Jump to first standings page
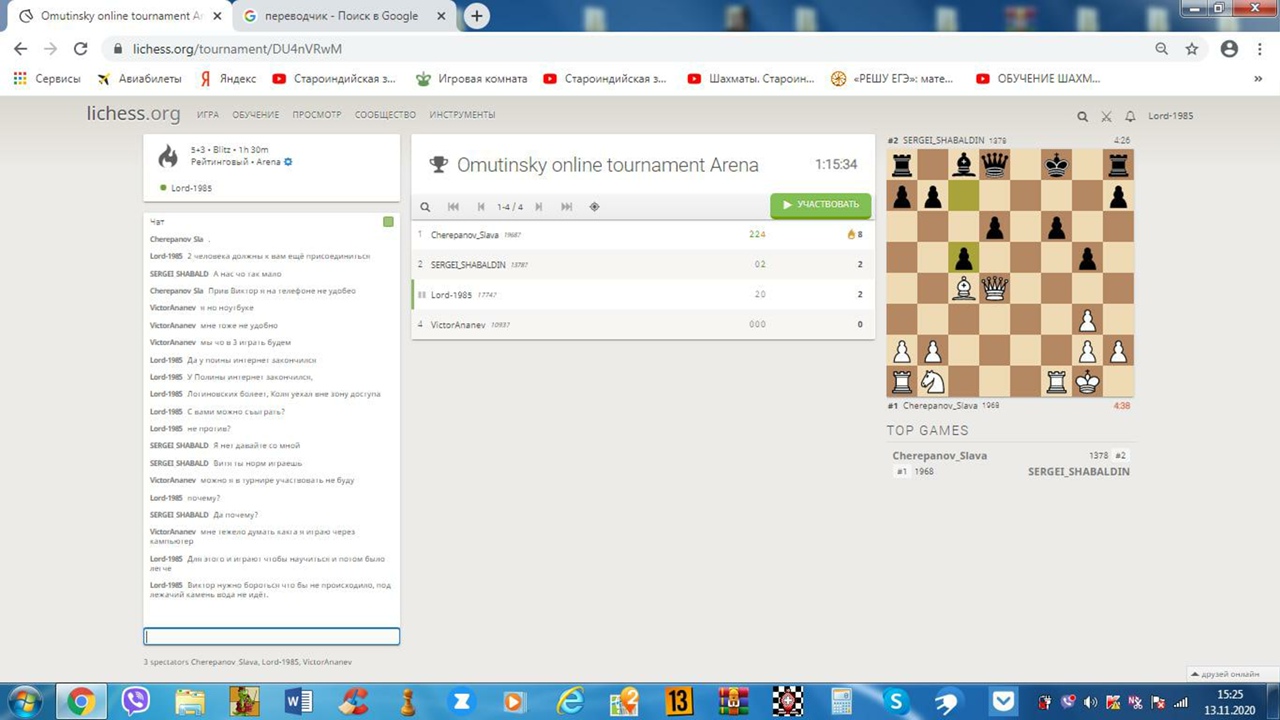 [x=453, y=207]
